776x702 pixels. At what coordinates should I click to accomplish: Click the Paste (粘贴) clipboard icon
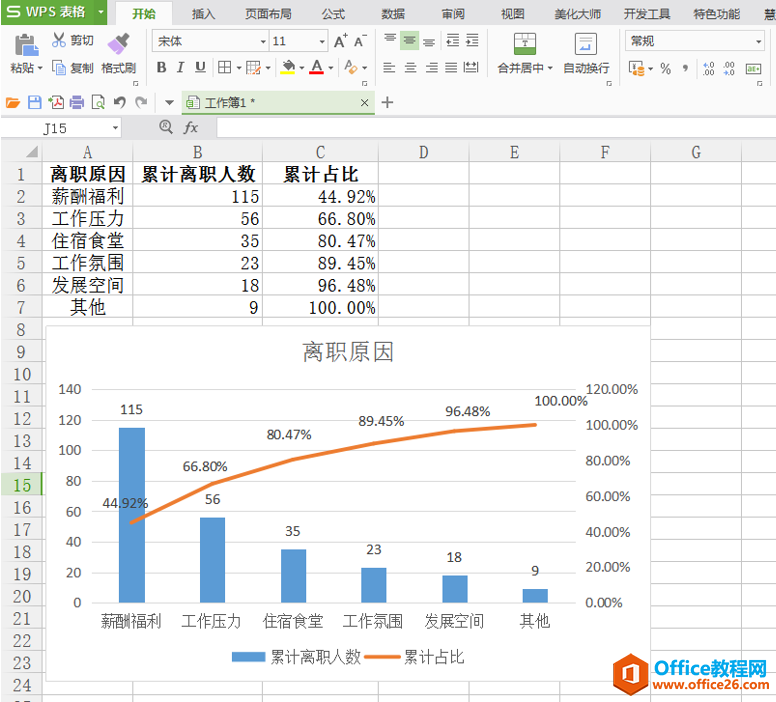pyautogui.click(x=26, y=46)
